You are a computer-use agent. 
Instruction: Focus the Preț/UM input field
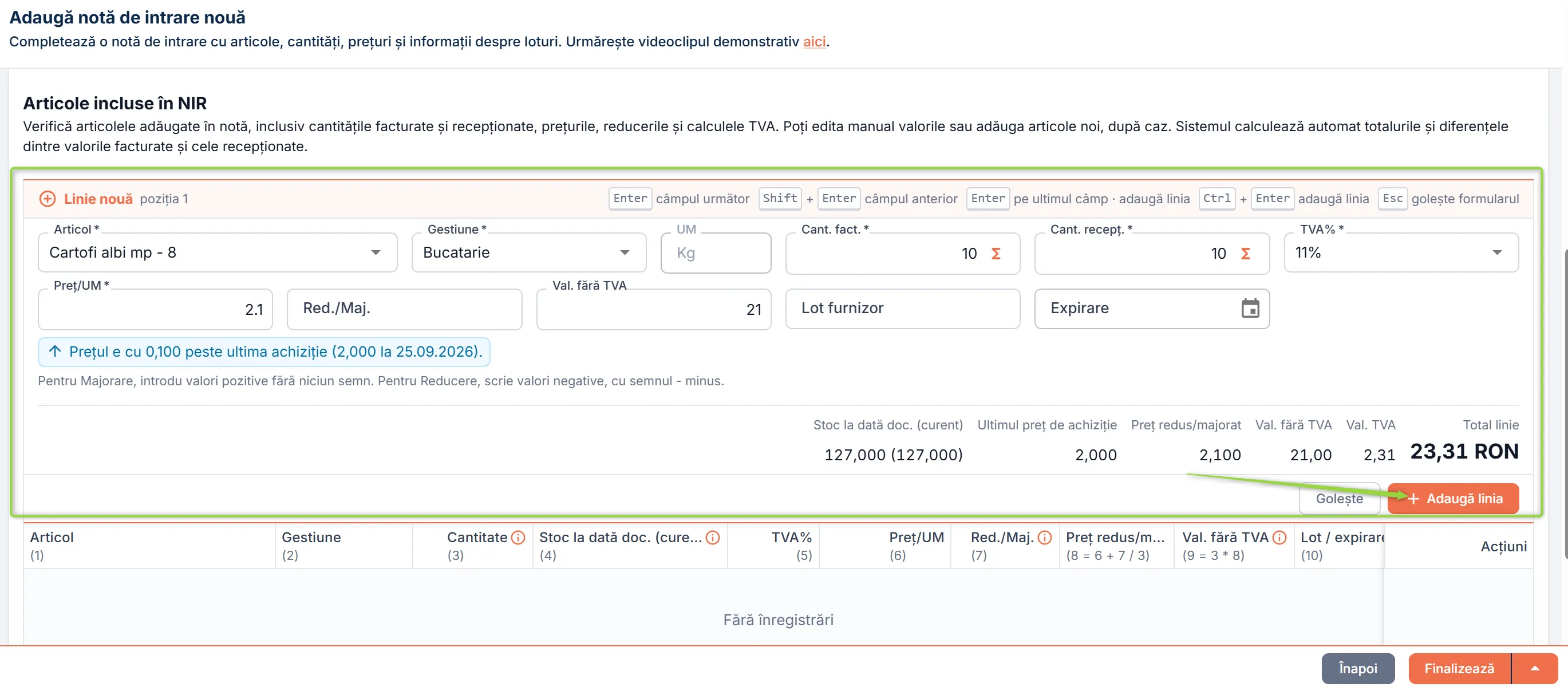tap(155, 309)
